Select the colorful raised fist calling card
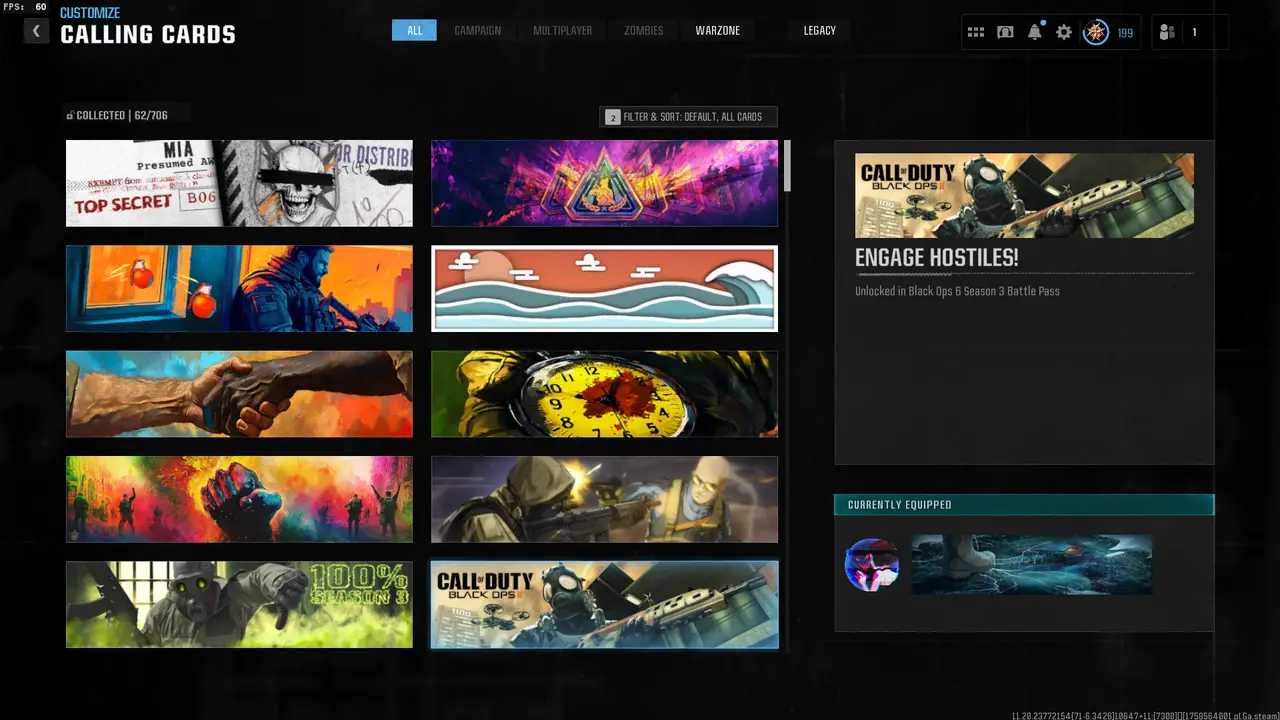 239,499
